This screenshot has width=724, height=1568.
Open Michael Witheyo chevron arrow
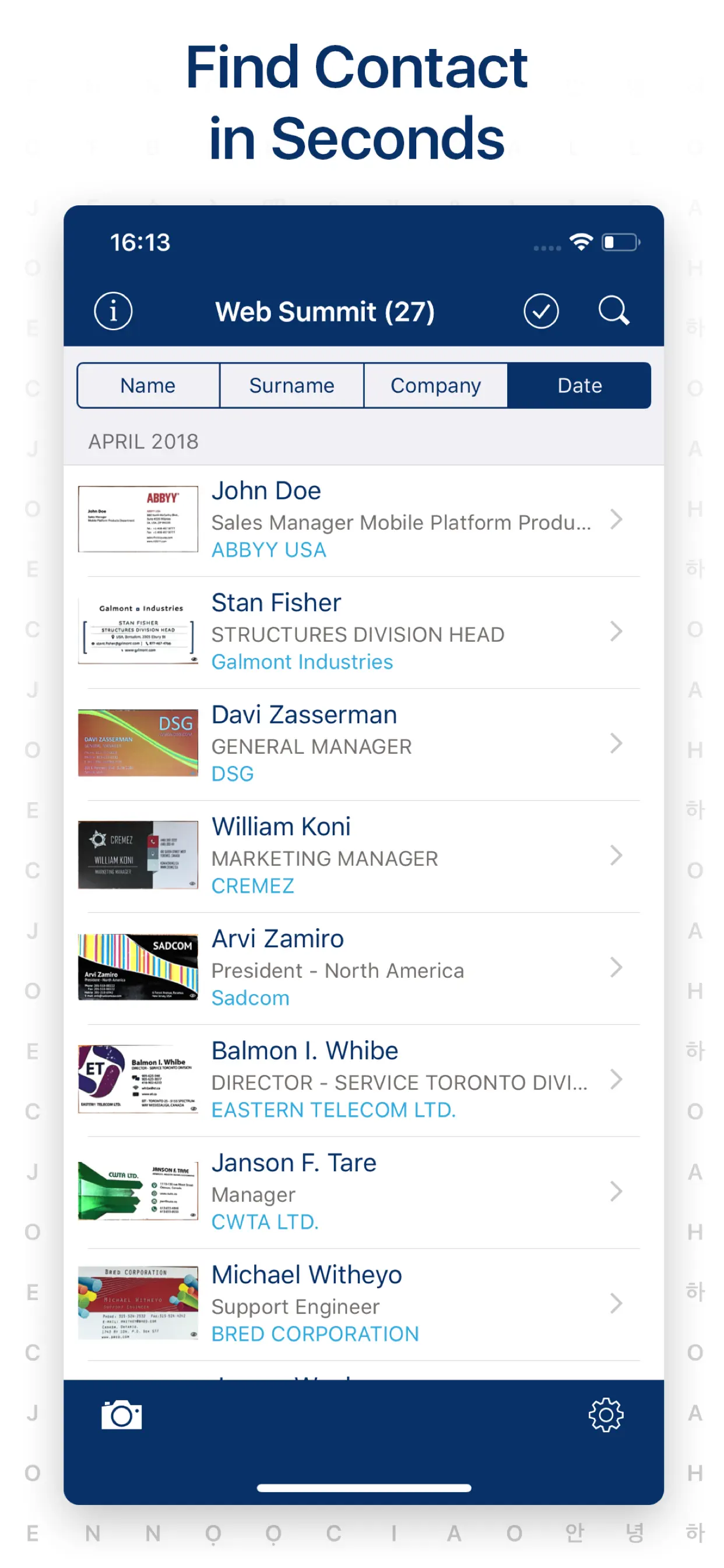pyautogui.click(x=616, y=1303)
